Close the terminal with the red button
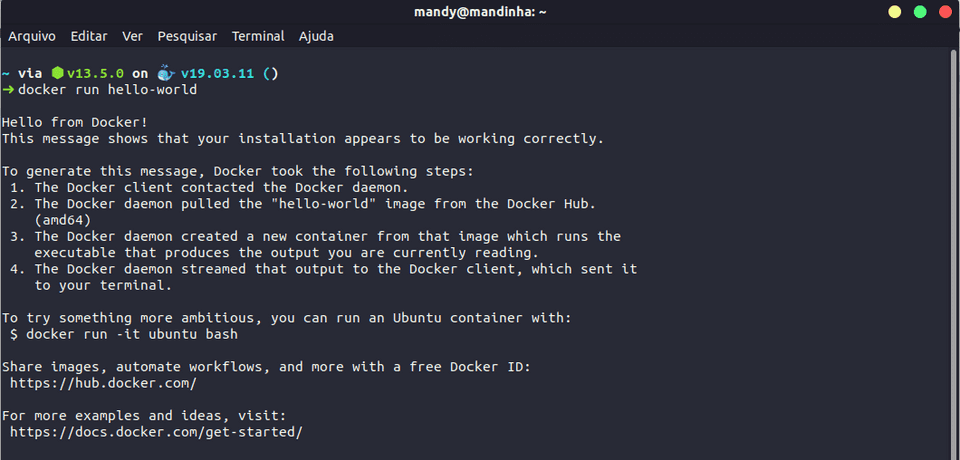This screenshot has width=960, height=460. click(945, 12)
